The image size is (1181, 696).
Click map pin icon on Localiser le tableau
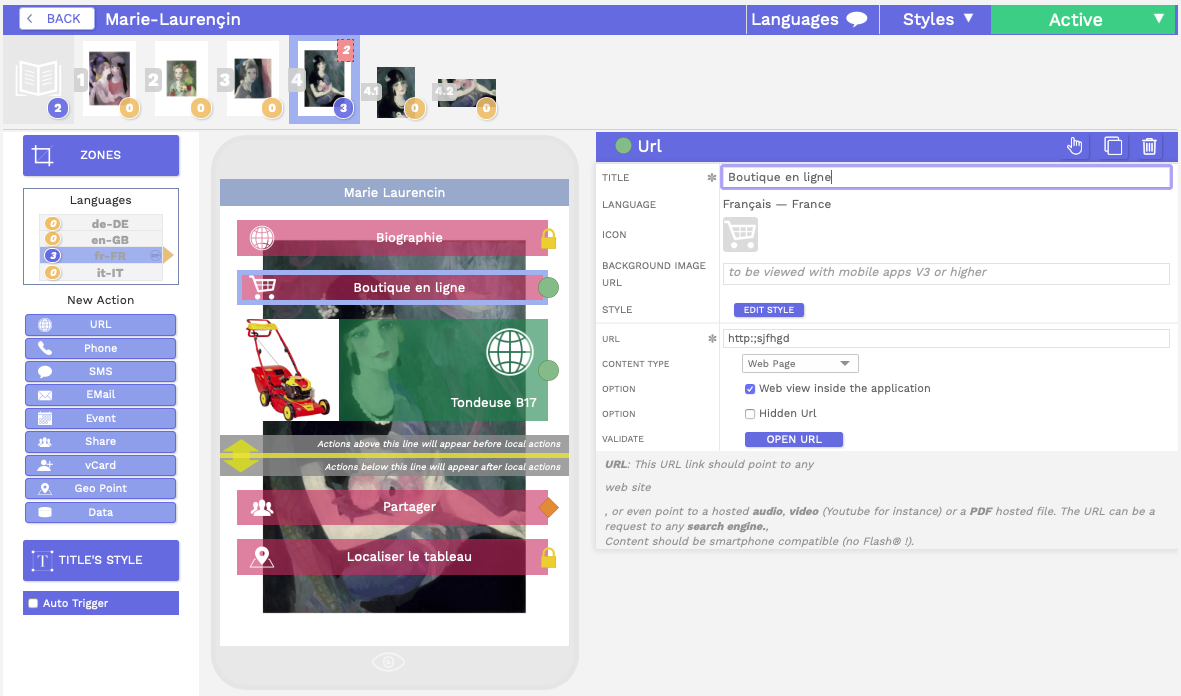(261, 557)
